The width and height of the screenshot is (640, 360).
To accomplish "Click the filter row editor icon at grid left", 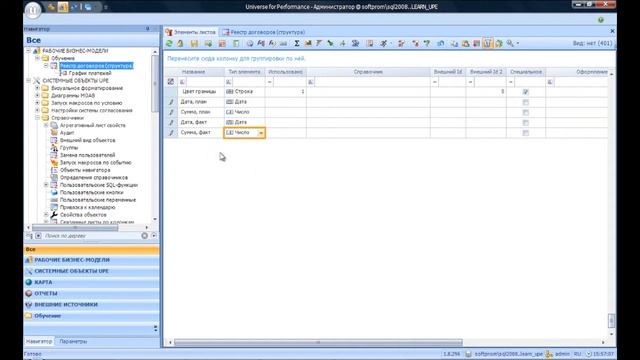I will 171,82.
